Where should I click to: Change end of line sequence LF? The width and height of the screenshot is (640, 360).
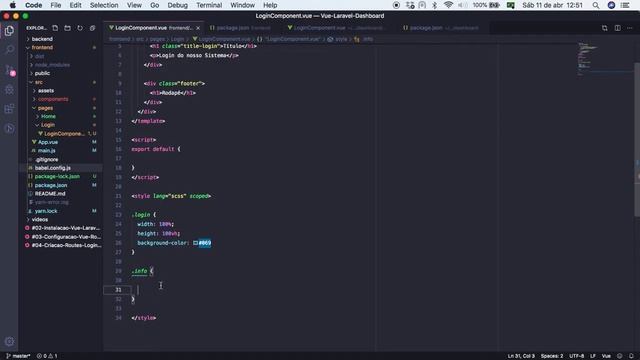[593, 356]
